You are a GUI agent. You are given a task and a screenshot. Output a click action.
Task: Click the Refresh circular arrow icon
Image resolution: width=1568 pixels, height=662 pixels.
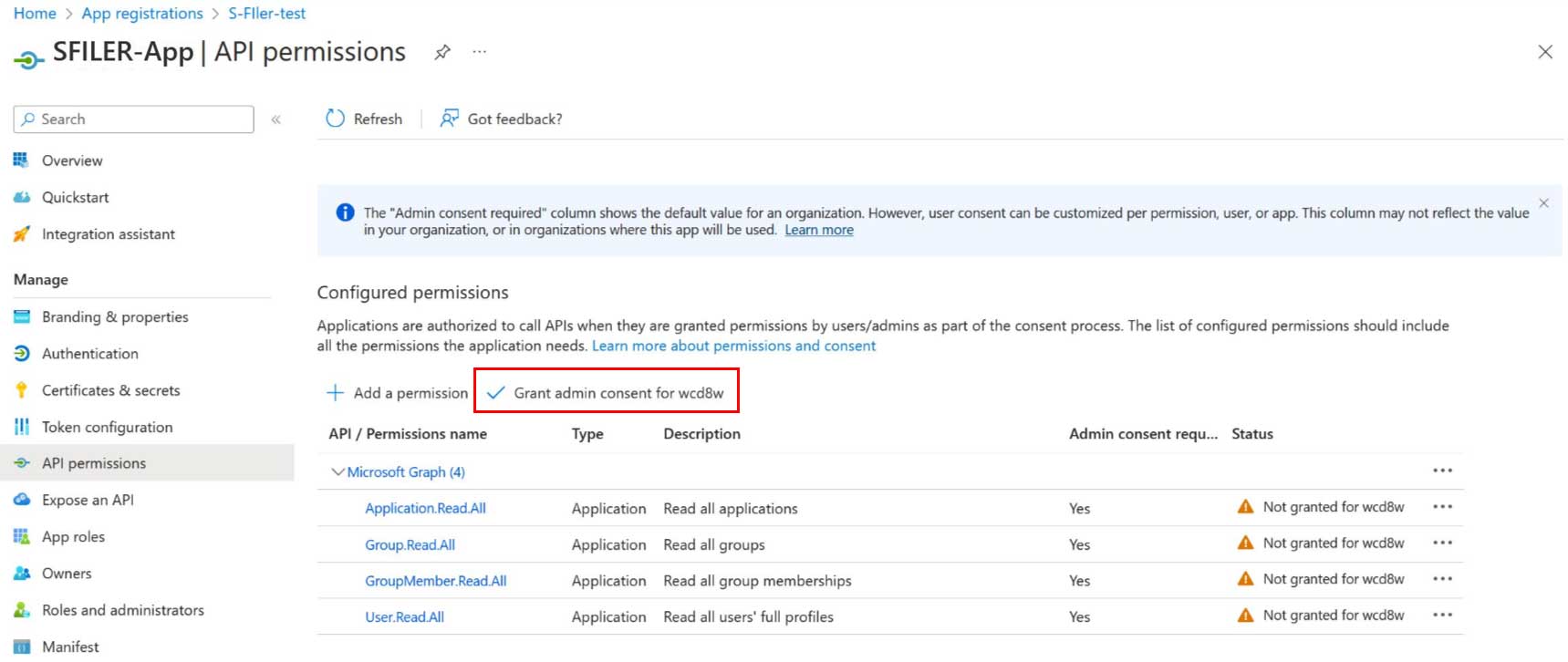click(336, 119)
